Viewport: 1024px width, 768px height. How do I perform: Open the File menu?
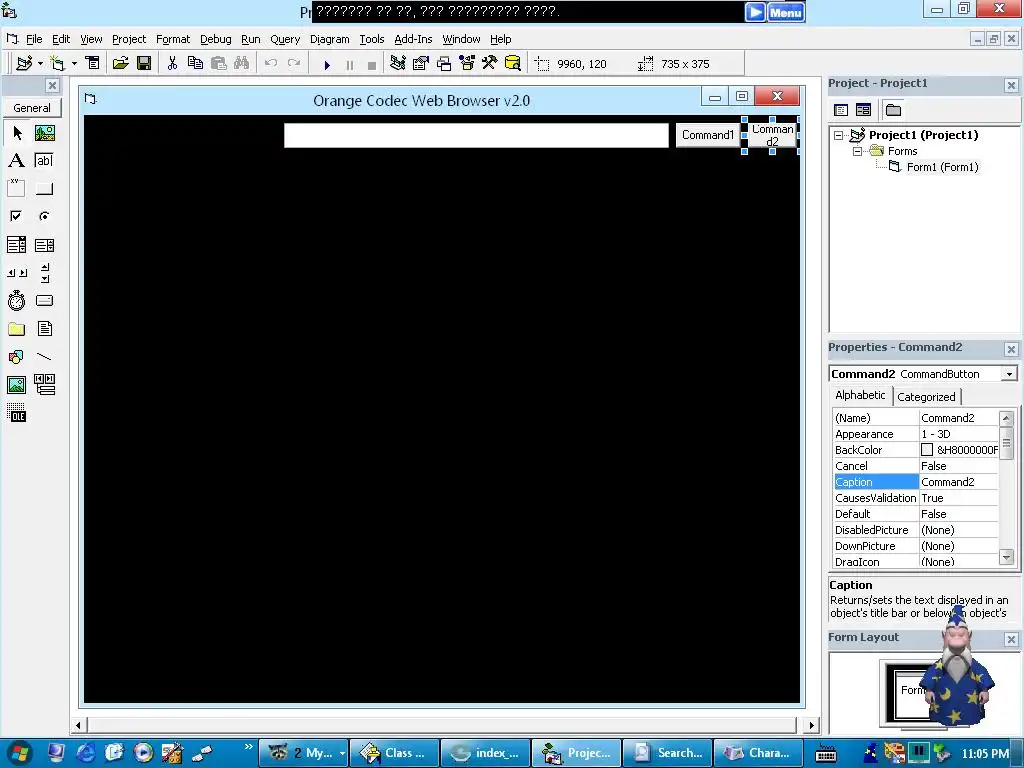pyautogui.click(x=34, y=39)
